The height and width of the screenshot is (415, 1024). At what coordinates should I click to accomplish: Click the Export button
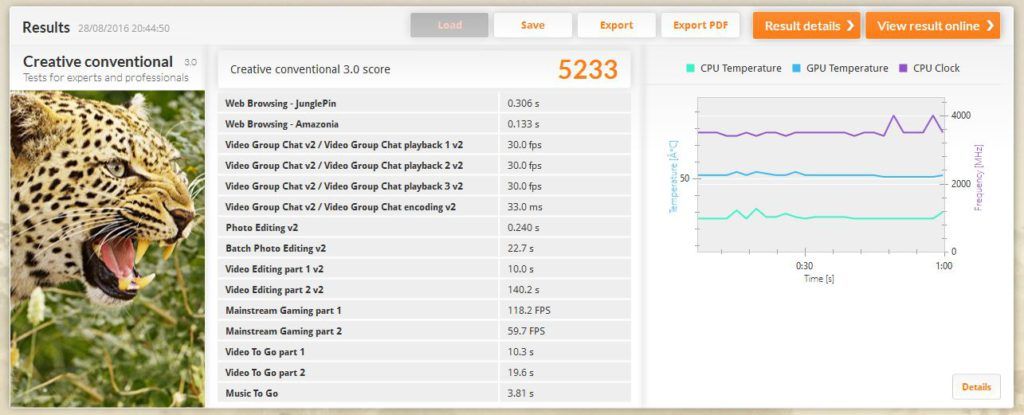[x=616, y=25]
